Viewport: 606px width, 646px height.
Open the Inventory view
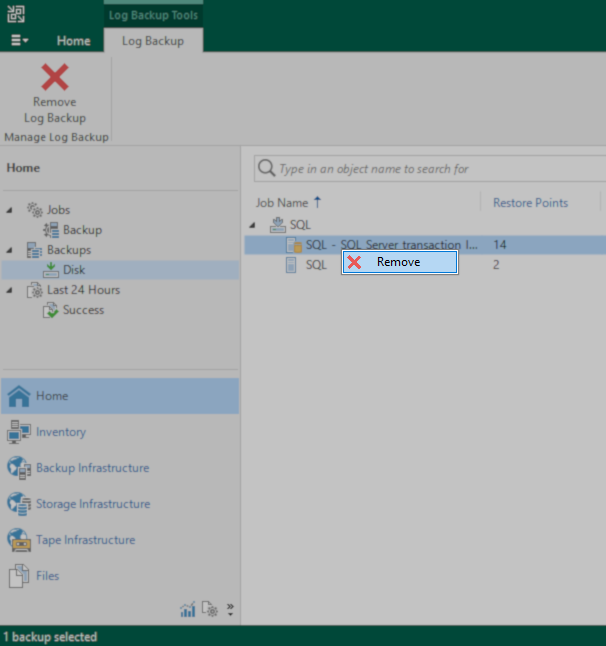pos(120,432)
